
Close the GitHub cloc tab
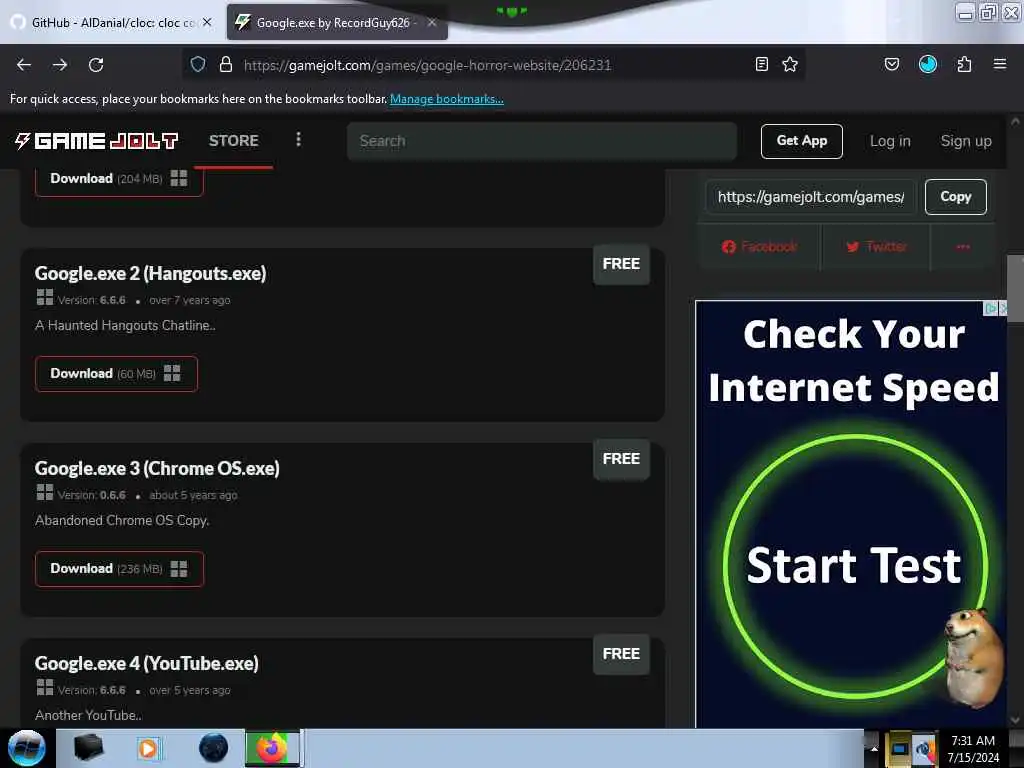207,22
